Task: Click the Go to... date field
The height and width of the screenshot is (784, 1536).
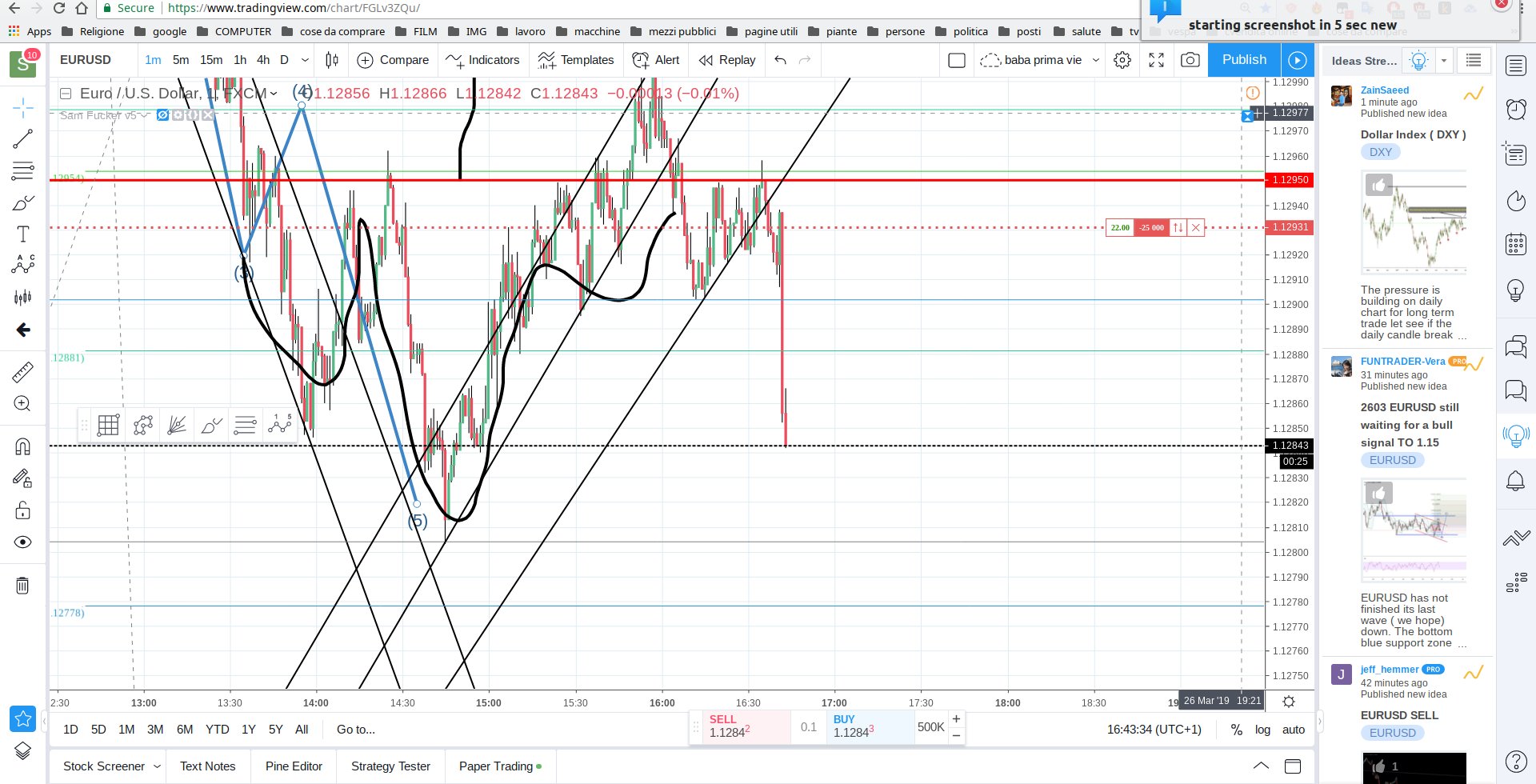Action: tap(356, 730)
